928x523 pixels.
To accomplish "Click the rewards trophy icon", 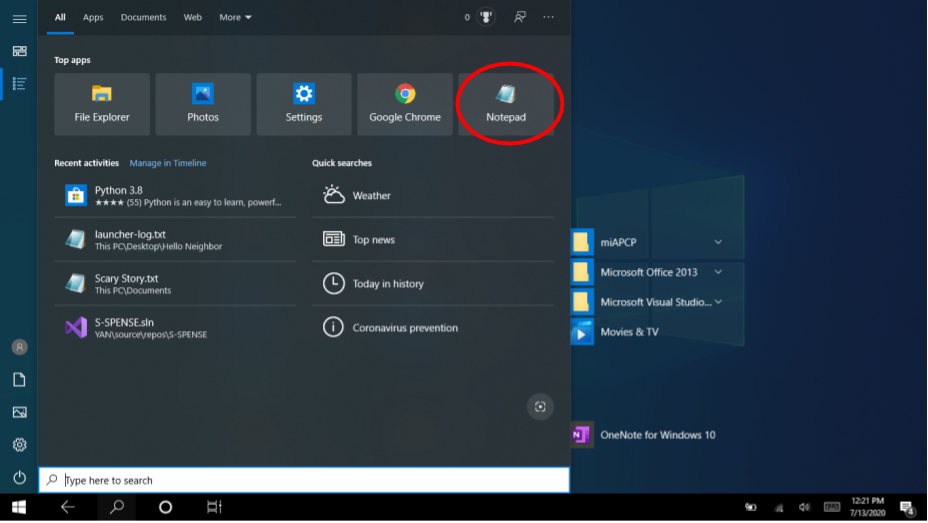I will (486, 17).
